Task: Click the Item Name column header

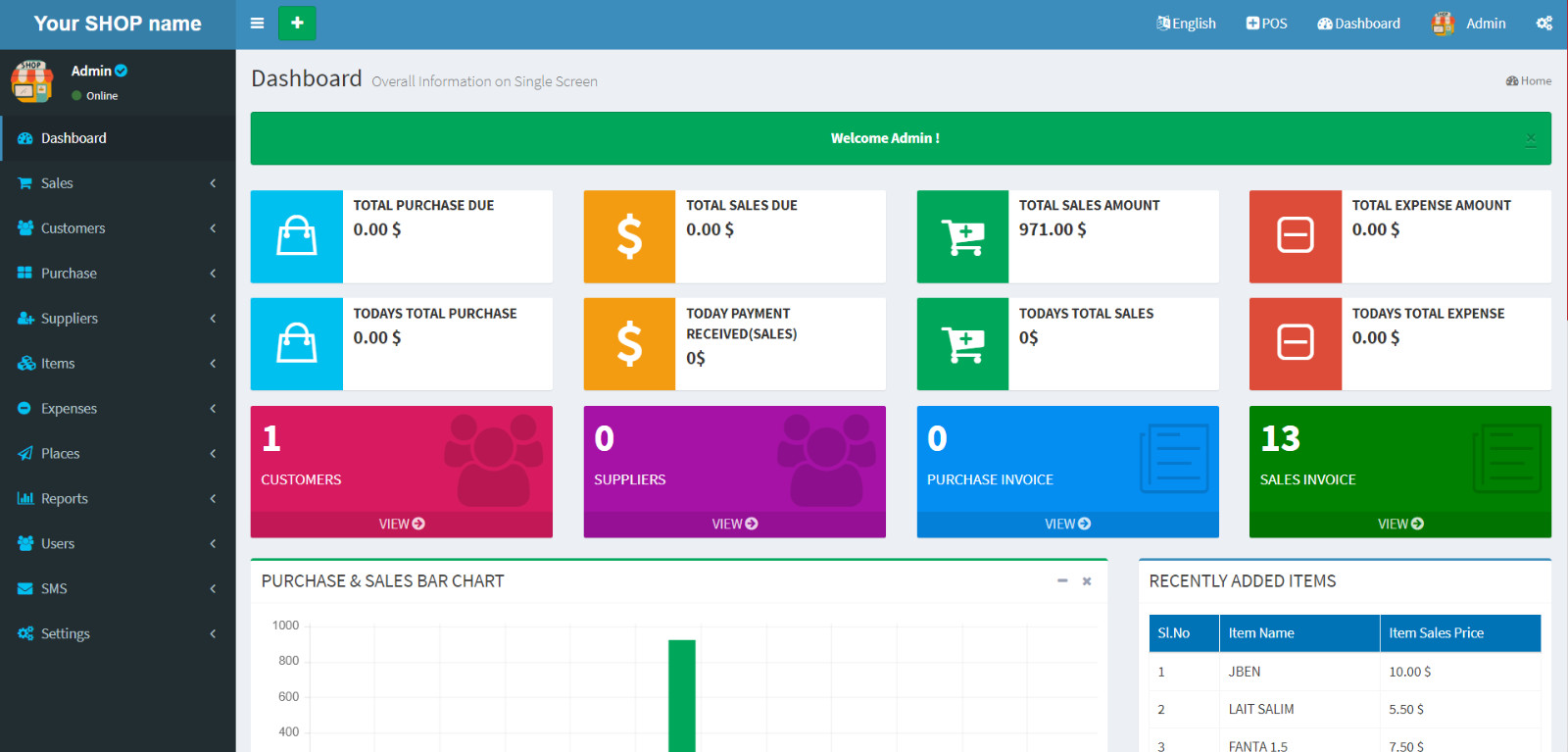Action: [x=1299, y=633]
